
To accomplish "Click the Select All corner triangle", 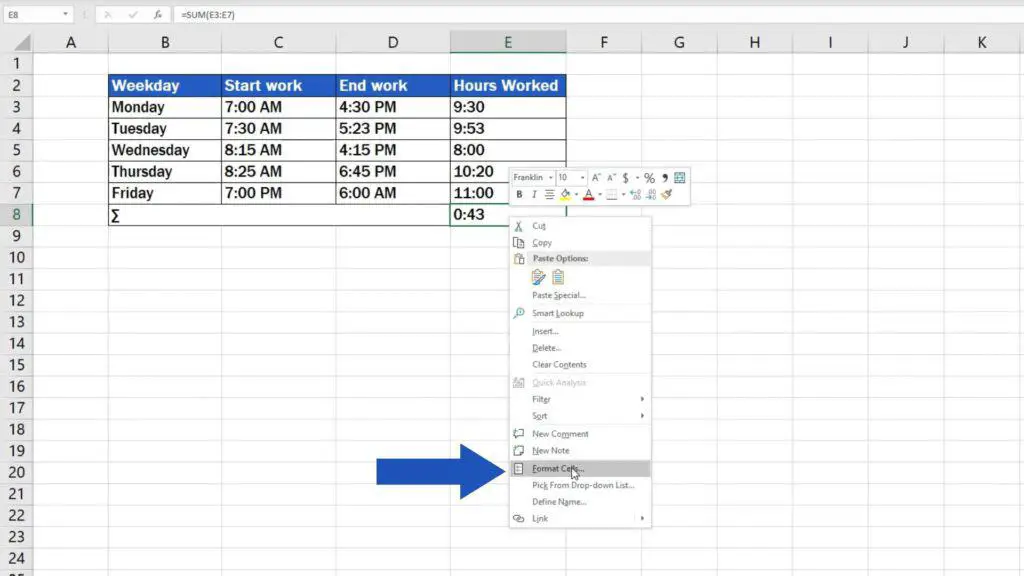I will pos(22,43).
